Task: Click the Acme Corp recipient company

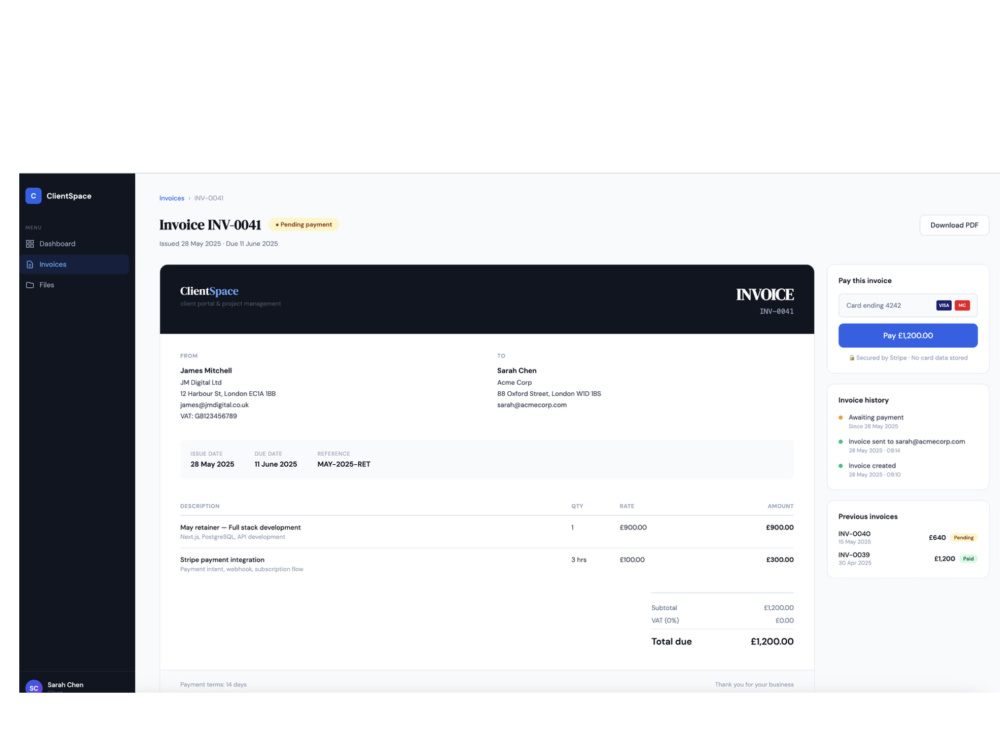Action: [514, 383]
